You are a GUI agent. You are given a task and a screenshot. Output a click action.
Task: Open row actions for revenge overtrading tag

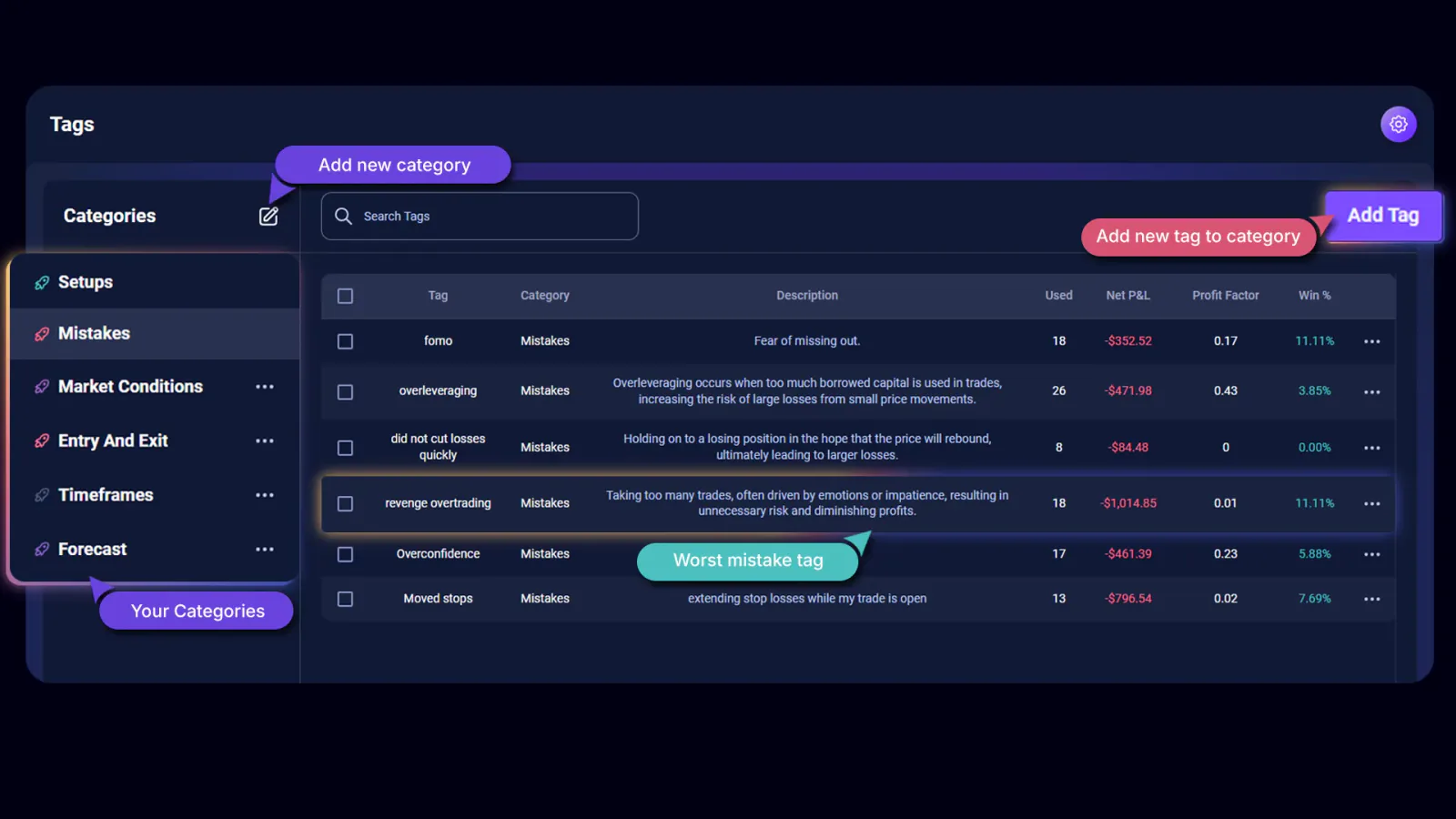[x=1372, y=503]
